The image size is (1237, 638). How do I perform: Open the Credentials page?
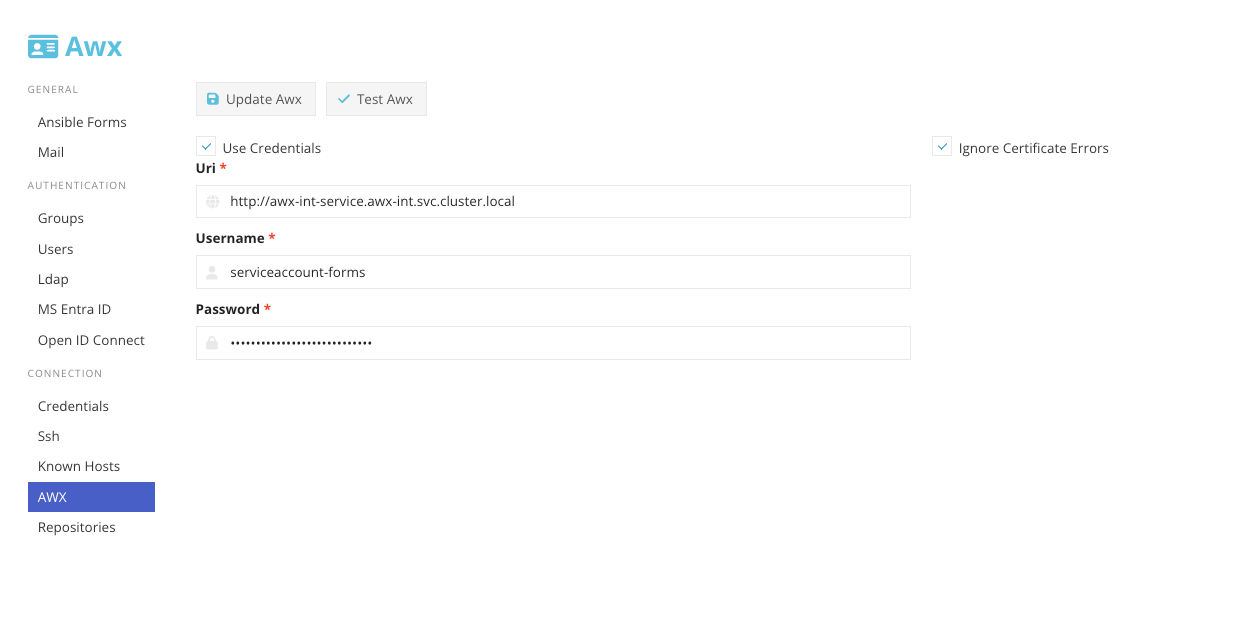tap(73, 406)
